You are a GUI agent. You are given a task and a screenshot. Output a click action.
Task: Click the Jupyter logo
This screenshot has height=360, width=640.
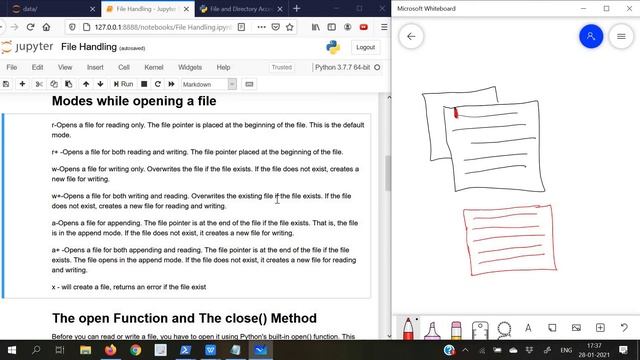[27, 47]
